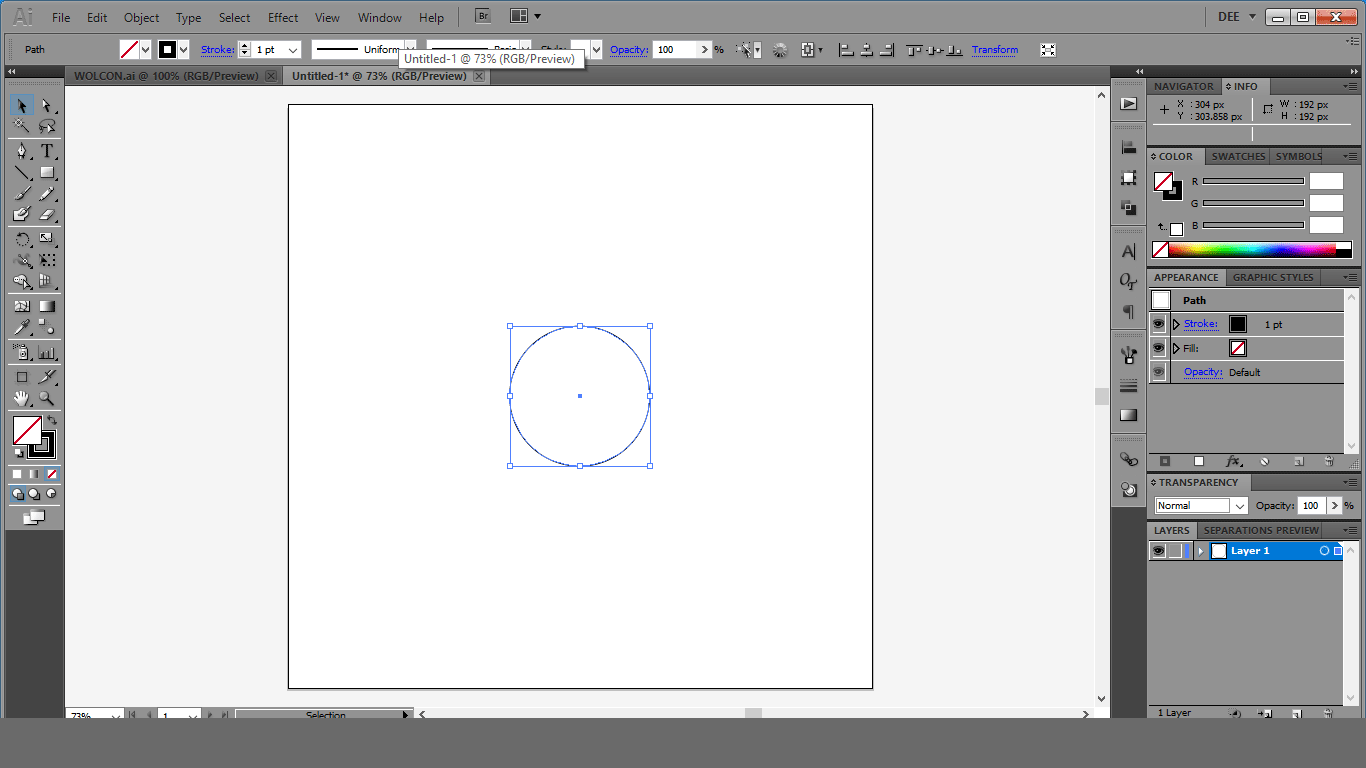Select the Line Segment tool
The width and height of the screenshot is (1366, 768).
[21, 172]
